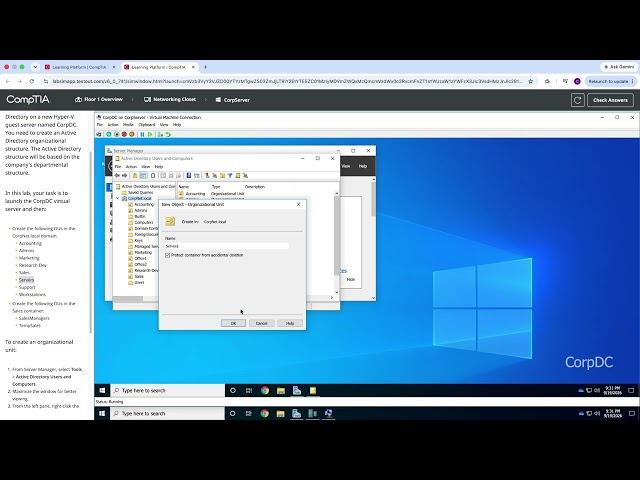The width and height of the screenshot is (640, 480).
Task: Click Server Manager icon on inner VM taskbar
Action: 297,391
